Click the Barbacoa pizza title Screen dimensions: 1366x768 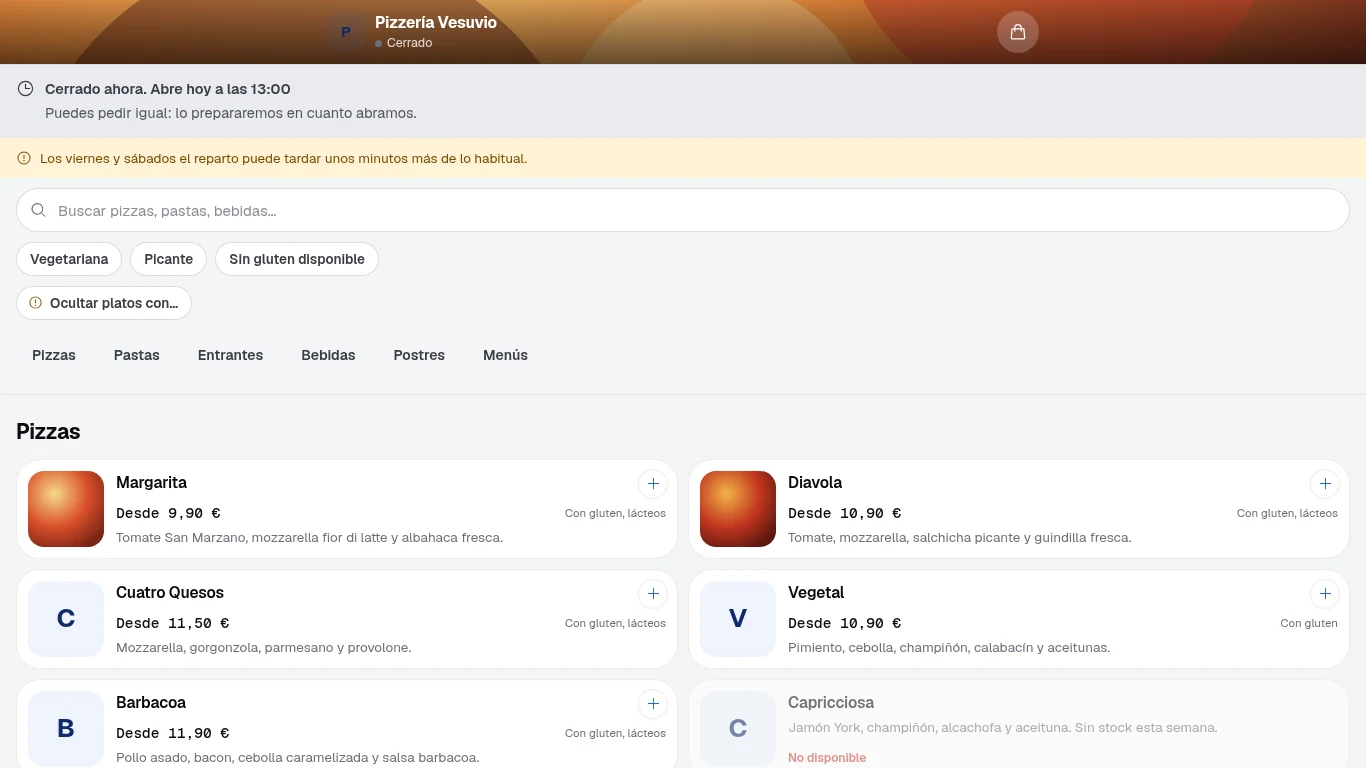tap(151, 702)
